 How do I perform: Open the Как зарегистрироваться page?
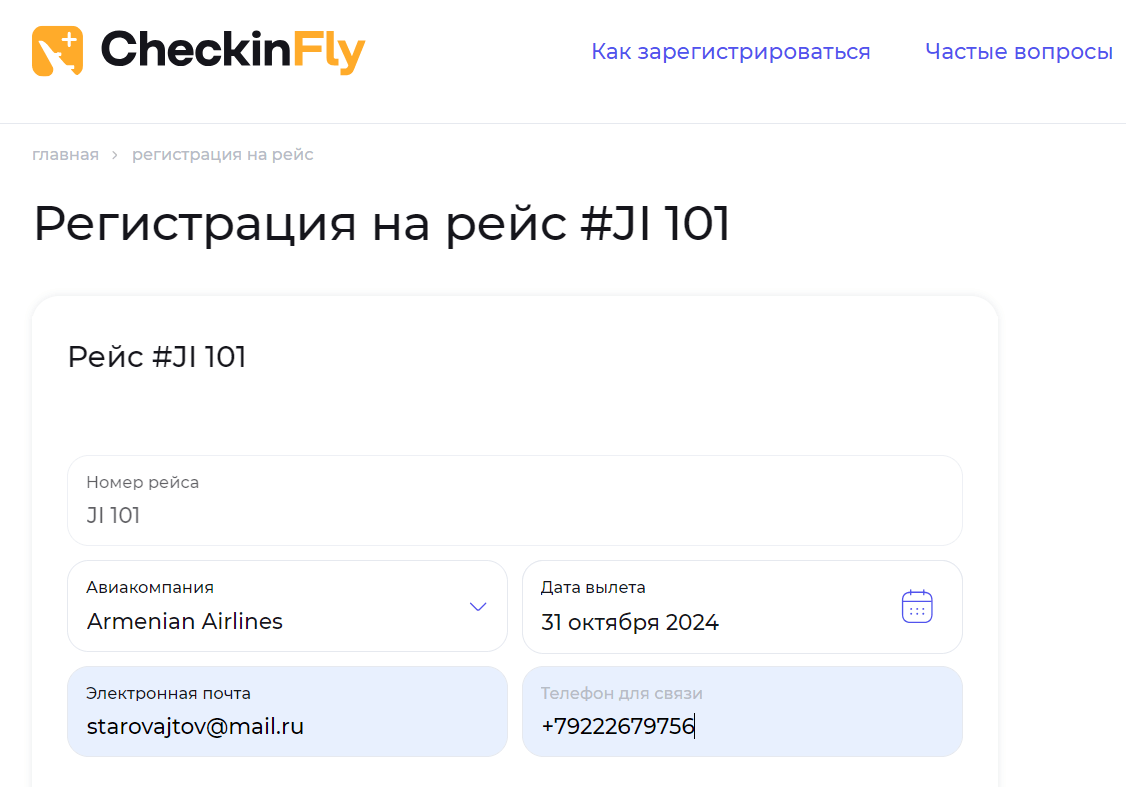pos(731,51)
